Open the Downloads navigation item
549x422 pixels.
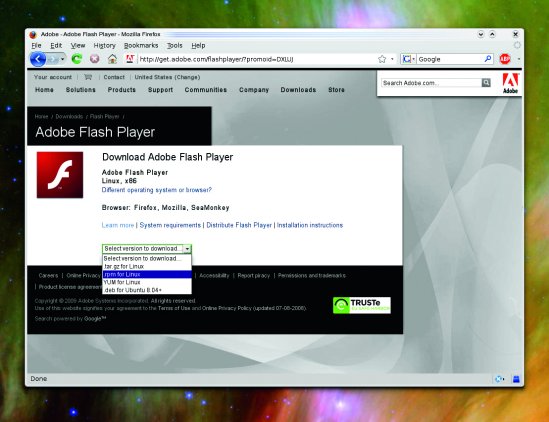[x=298, y=90]
